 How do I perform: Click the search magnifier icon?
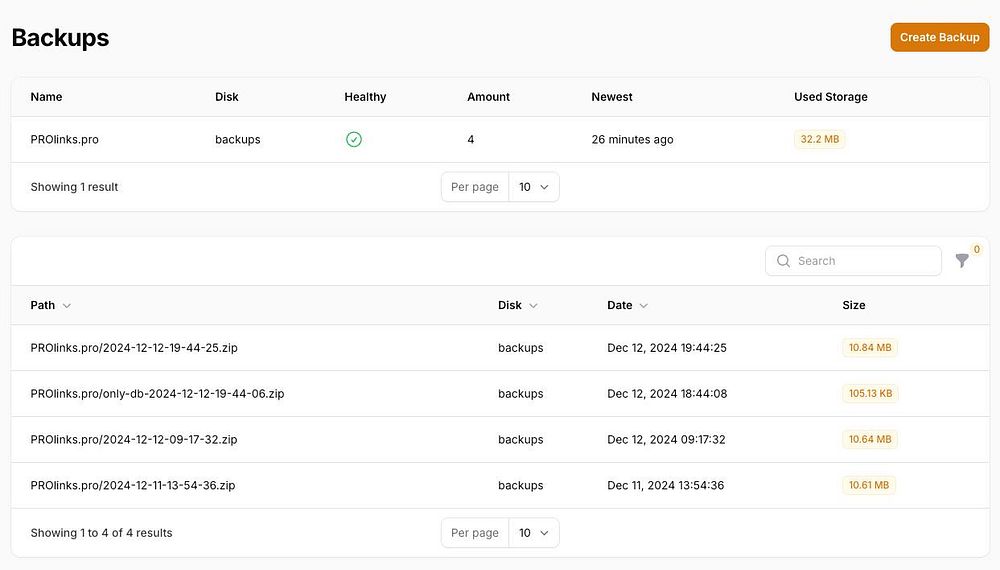pos(783,261)
